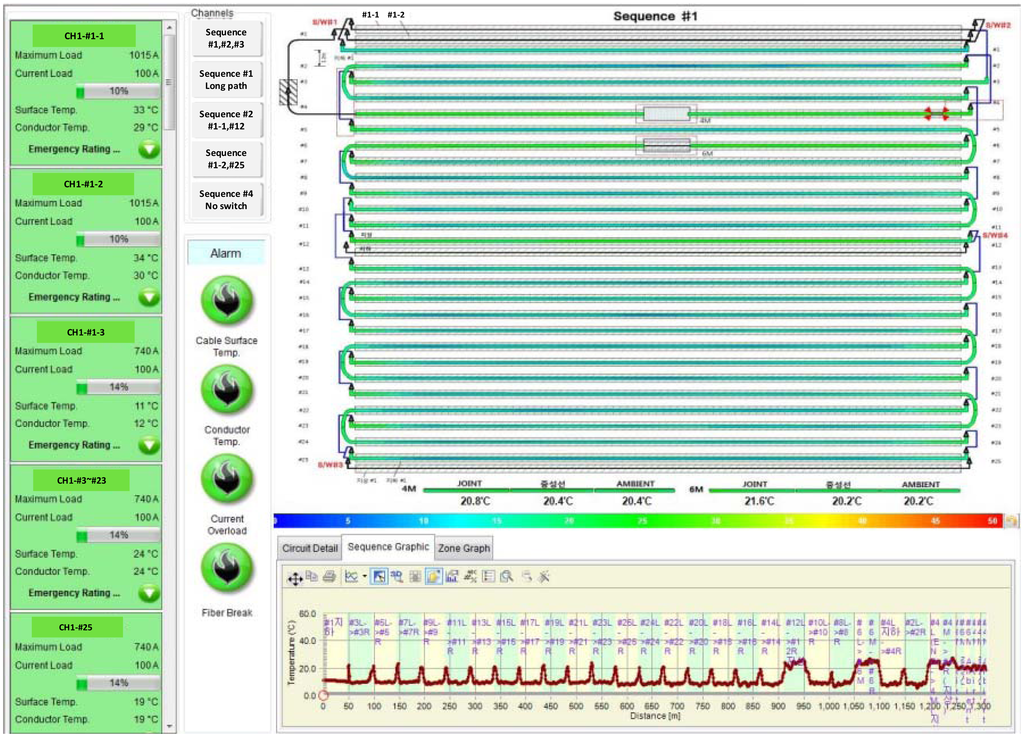
Task: Select Sequence #1 Long path channel
Action: [x=226, y=80]
